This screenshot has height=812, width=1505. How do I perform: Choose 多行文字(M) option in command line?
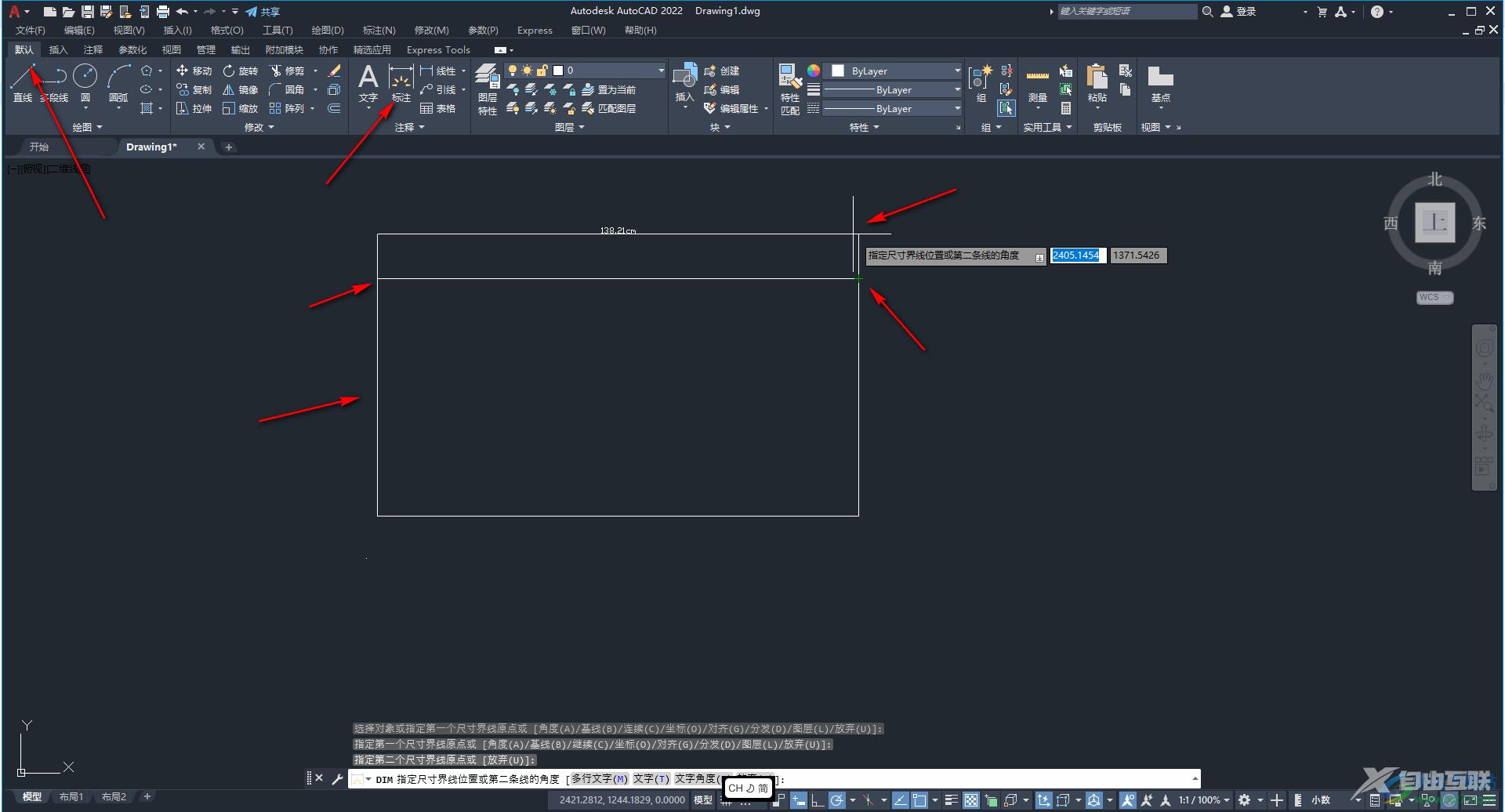[600, 779]
